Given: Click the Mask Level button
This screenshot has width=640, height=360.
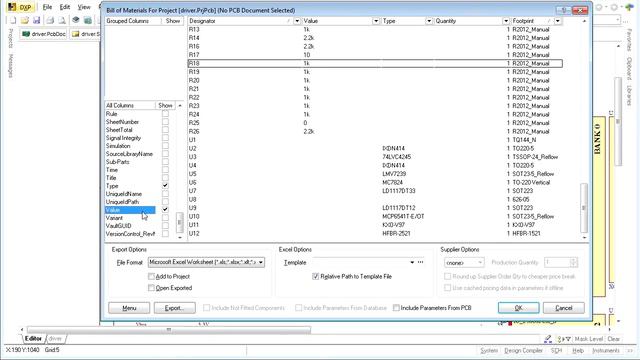Looking at the screenshot, I should pyautogui.click(x=588, y=339).
